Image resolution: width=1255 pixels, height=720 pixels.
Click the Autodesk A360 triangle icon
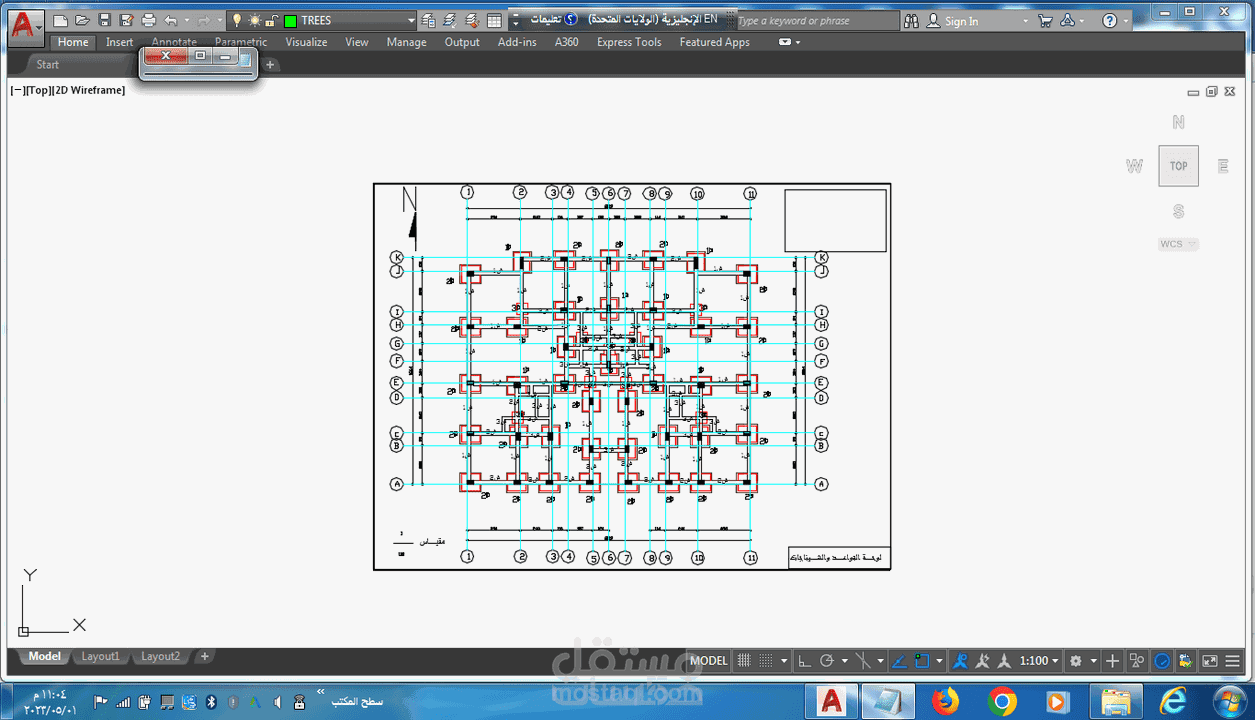pyautogui.click(x=1068, y=20)
